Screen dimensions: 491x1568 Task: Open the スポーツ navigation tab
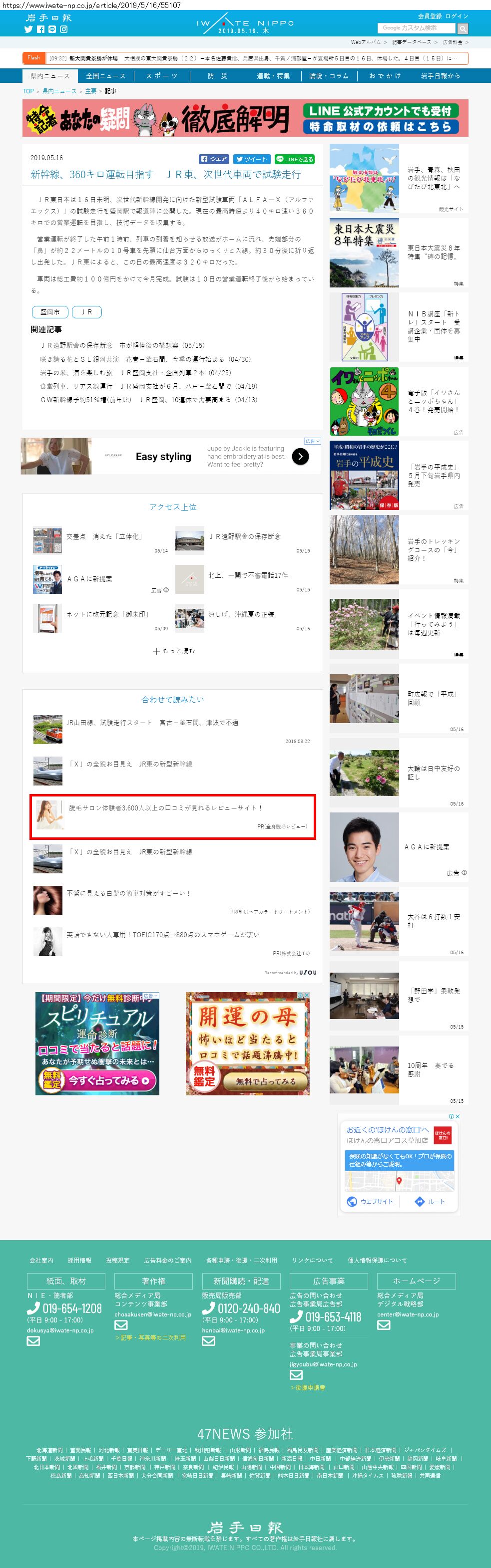[161, 76]
